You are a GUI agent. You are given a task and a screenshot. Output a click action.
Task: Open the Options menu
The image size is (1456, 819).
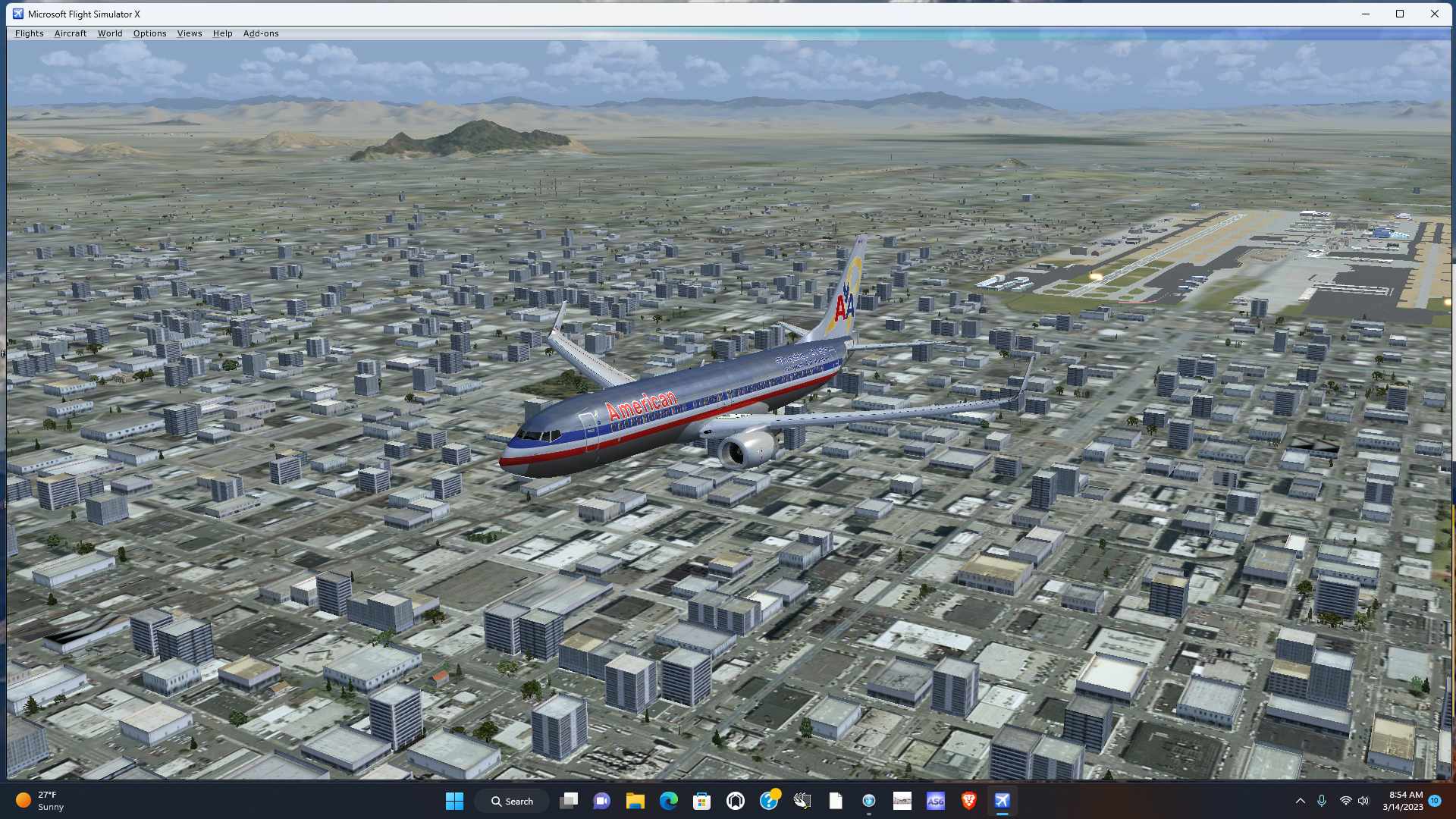coord(149,33)
